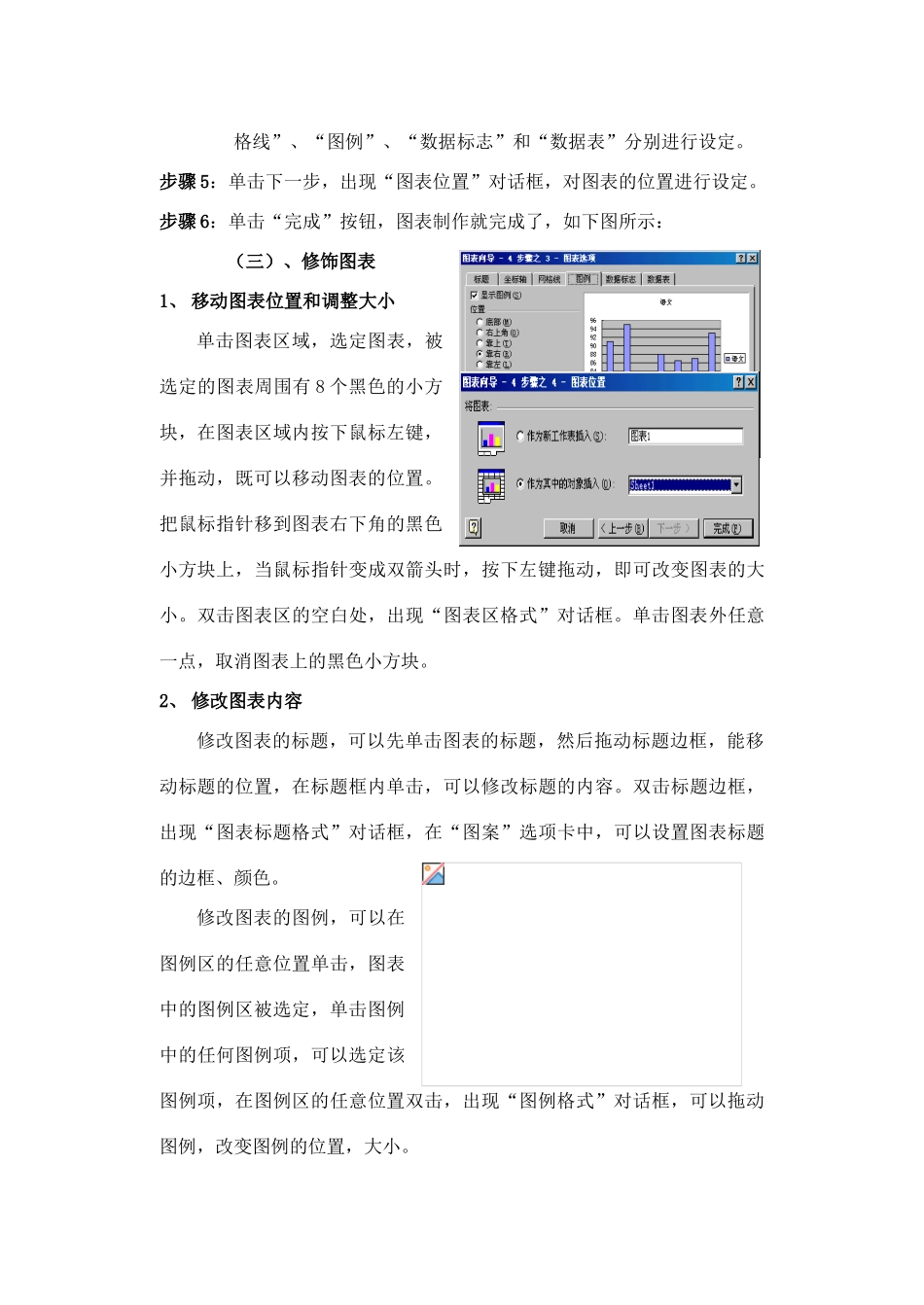Click the 位置 group label
This screenshot has height=1305, width=924.
478,308
